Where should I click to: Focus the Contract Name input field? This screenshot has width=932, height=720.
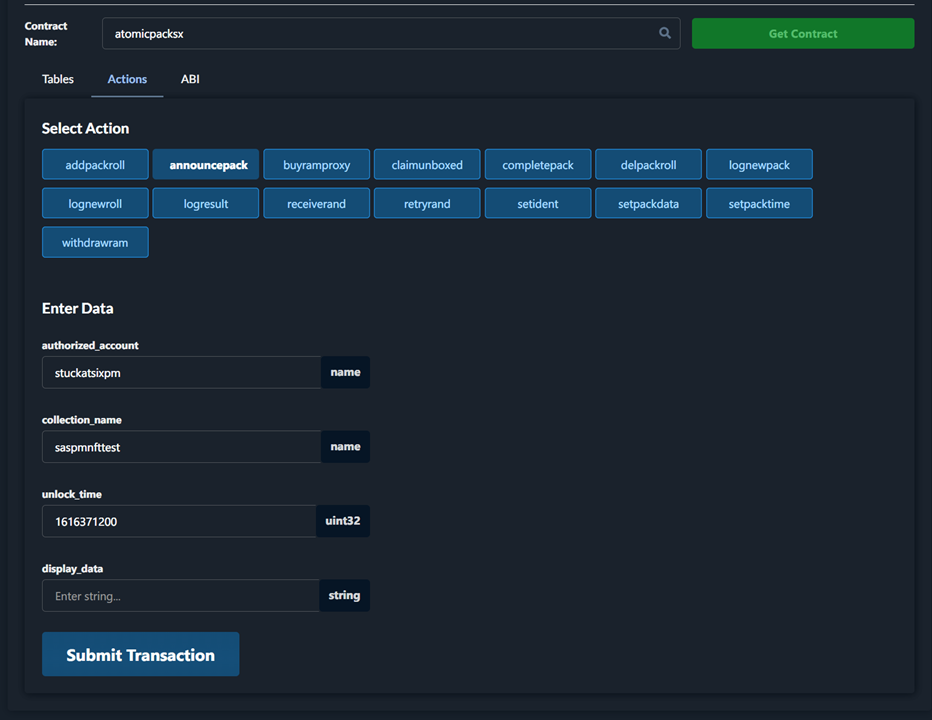click(x=391, y=33)
